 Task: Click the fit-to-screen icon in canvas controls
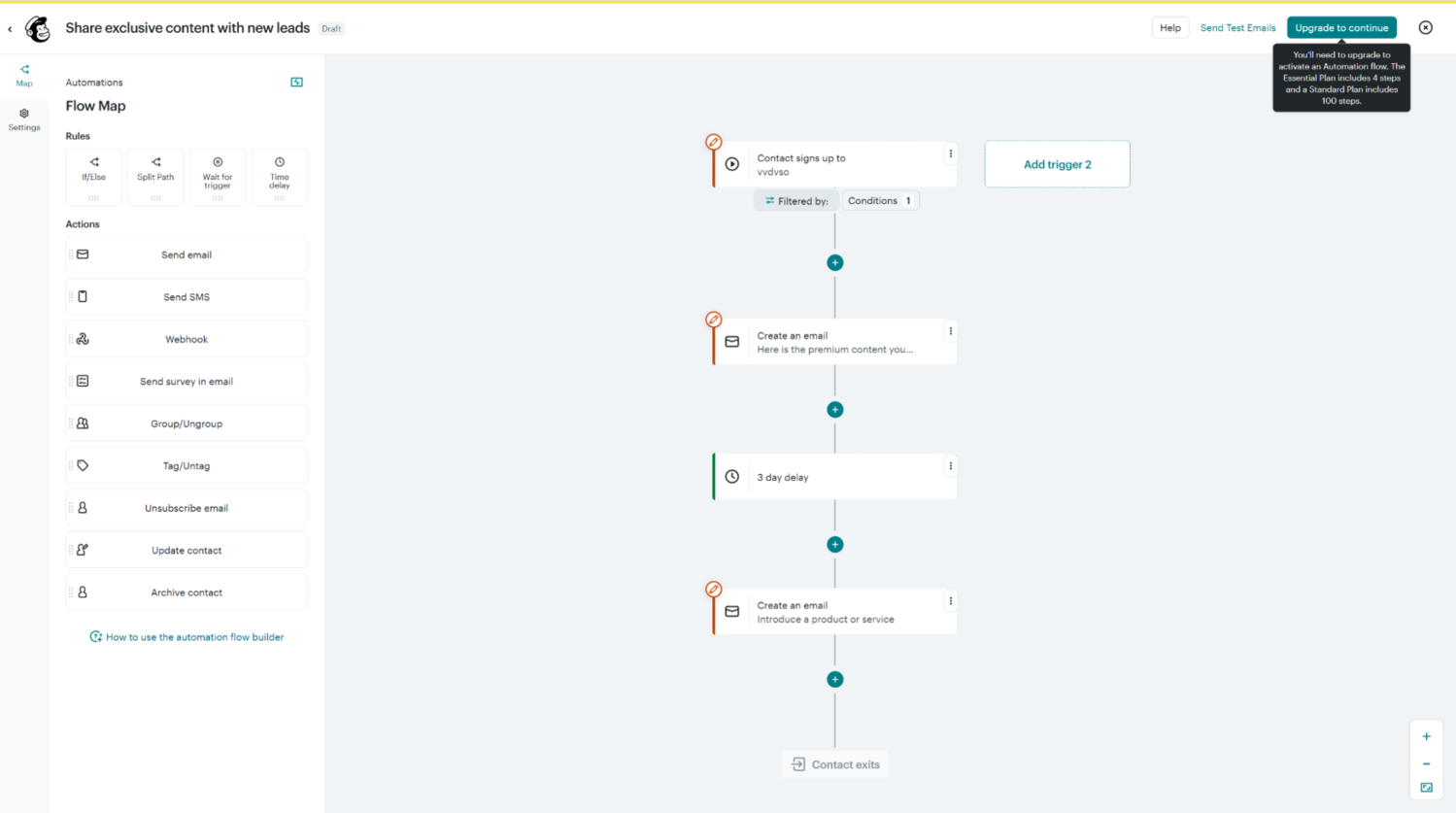point(1426,788)
